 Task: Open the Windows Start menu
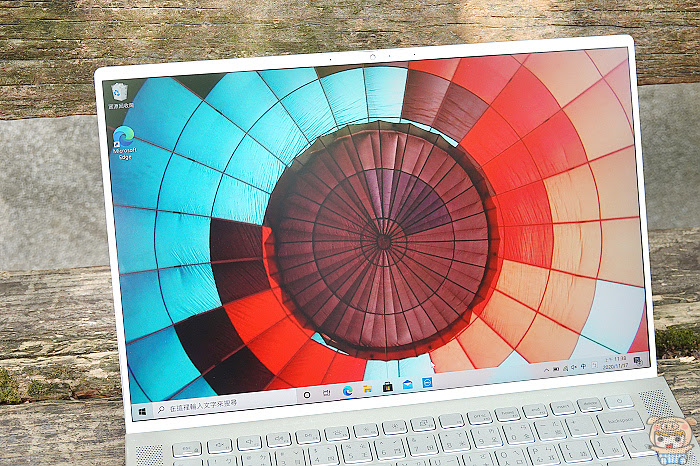click(x=143, y=411)
